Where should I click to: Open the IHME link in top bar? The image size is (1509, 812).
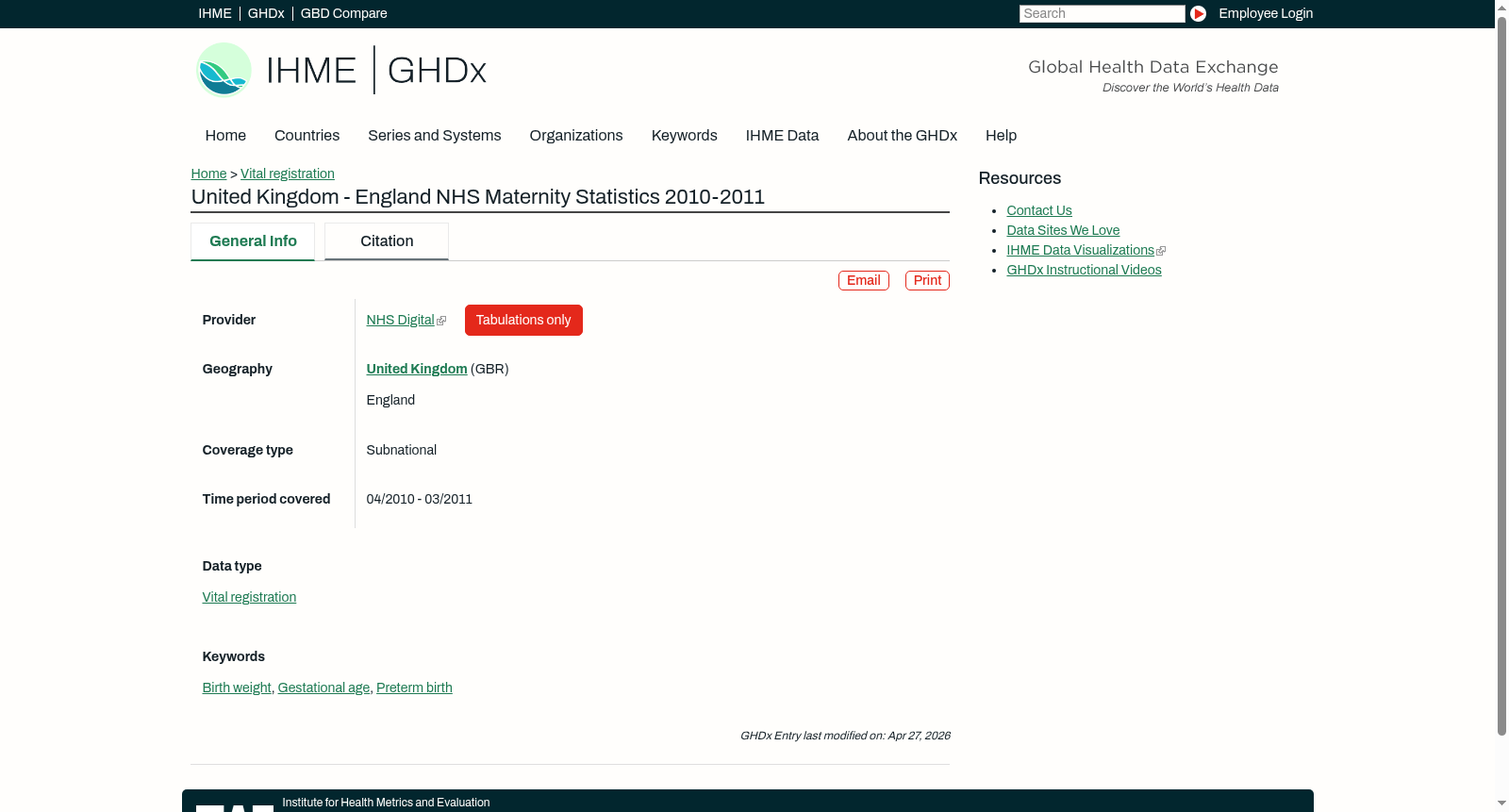pos(215,13)
